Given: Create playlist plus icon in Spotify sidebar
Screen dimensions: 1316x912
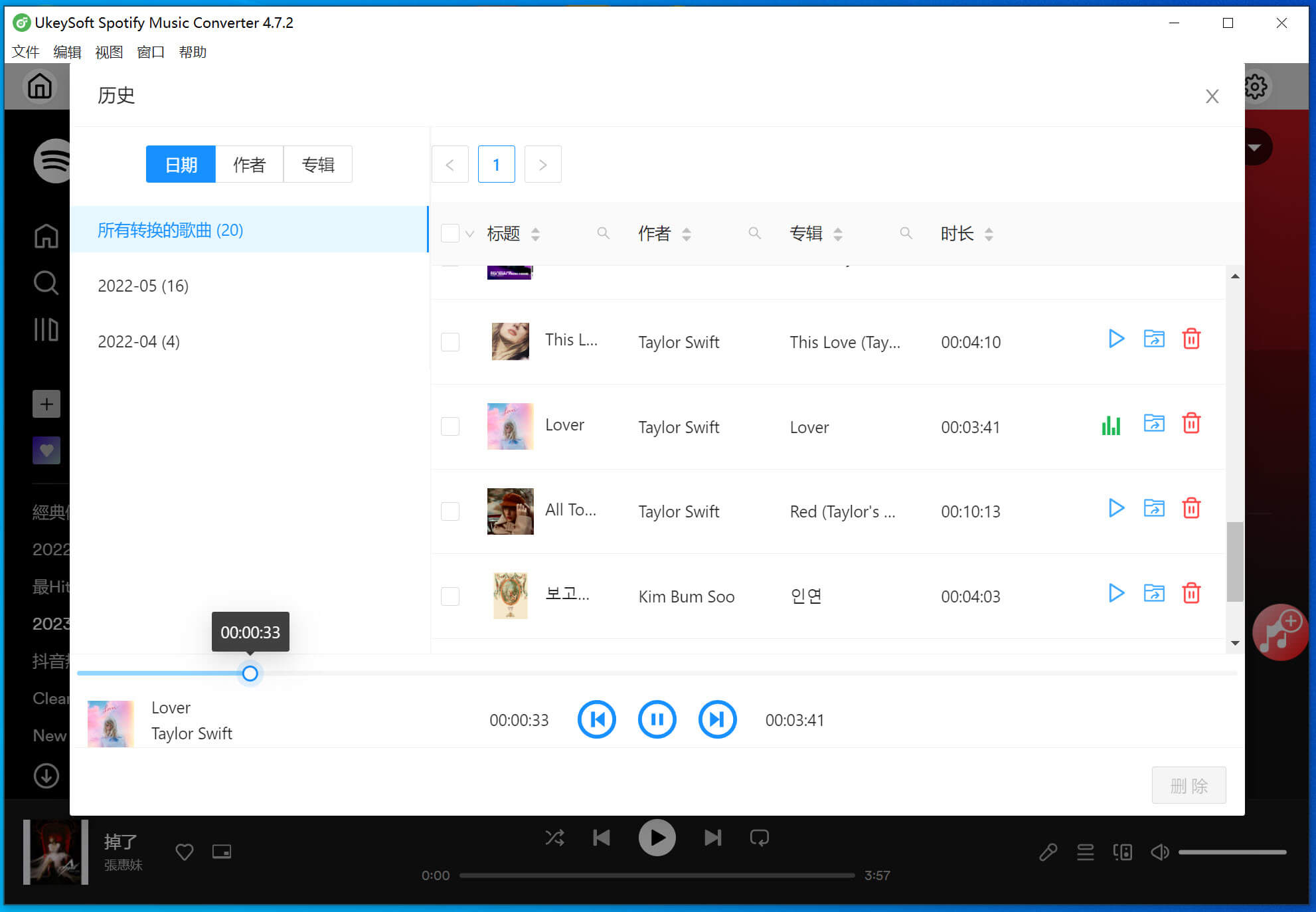Looking at the screenshot, I should (x=46, y=404).
